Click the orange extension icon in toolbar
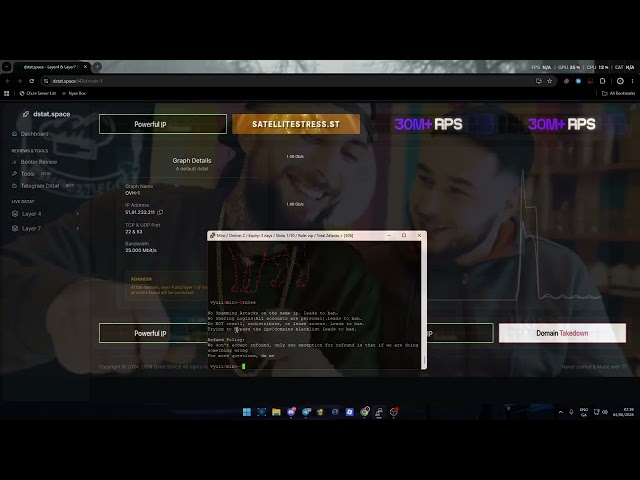 [567, 81]
